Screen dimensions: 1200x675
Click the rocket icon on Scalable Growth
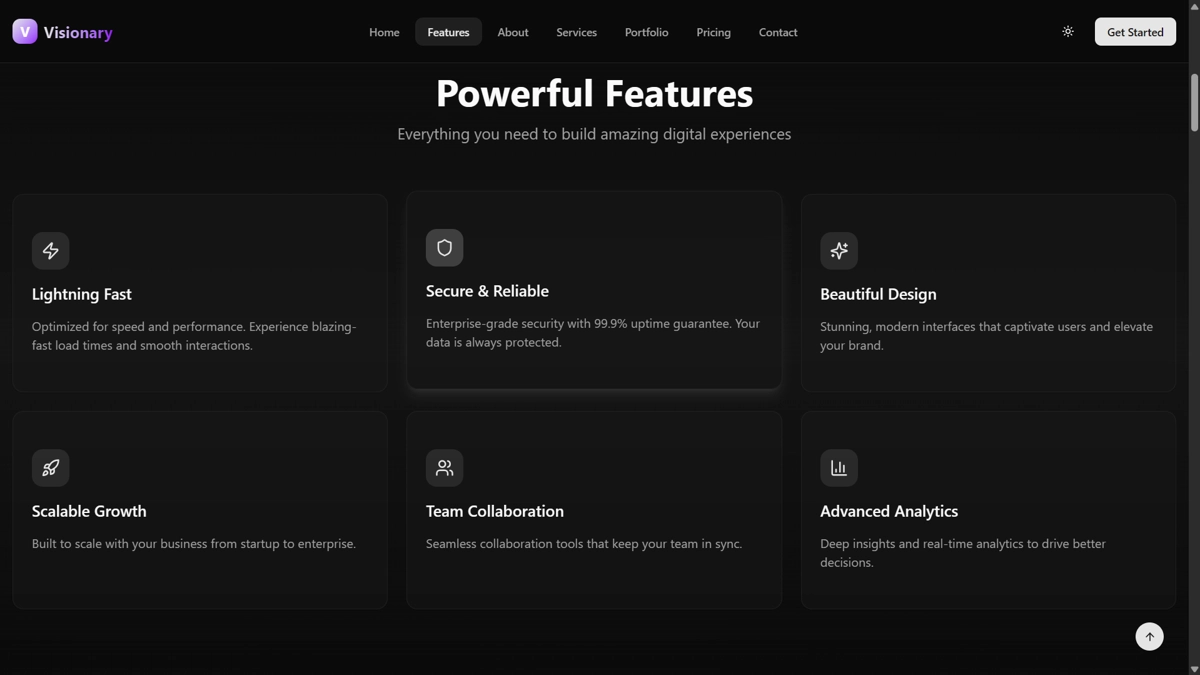pos(50,468)
